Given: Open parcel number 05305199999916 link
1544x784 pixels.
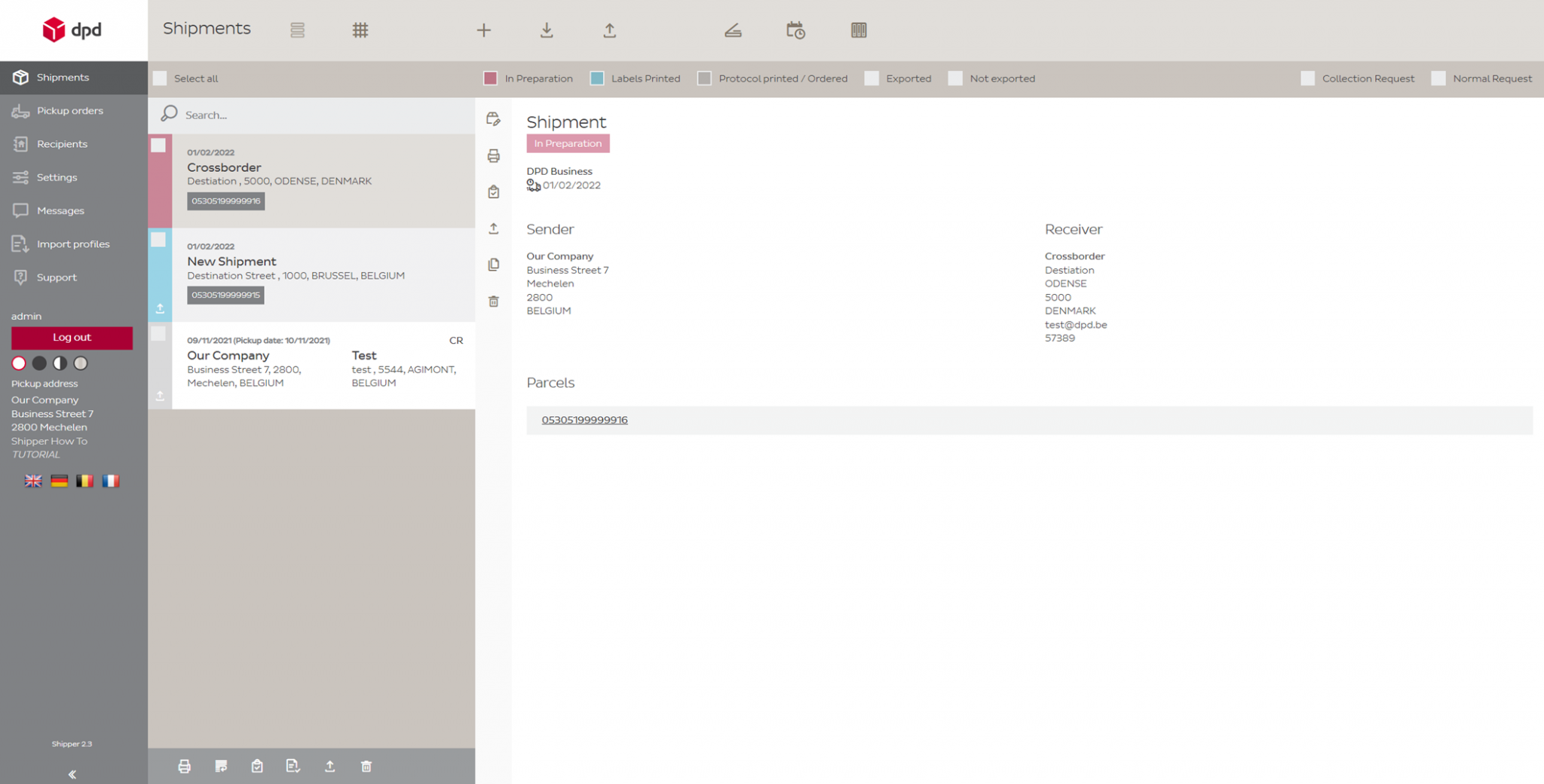Looking at the screenshot, I should 584,420.
